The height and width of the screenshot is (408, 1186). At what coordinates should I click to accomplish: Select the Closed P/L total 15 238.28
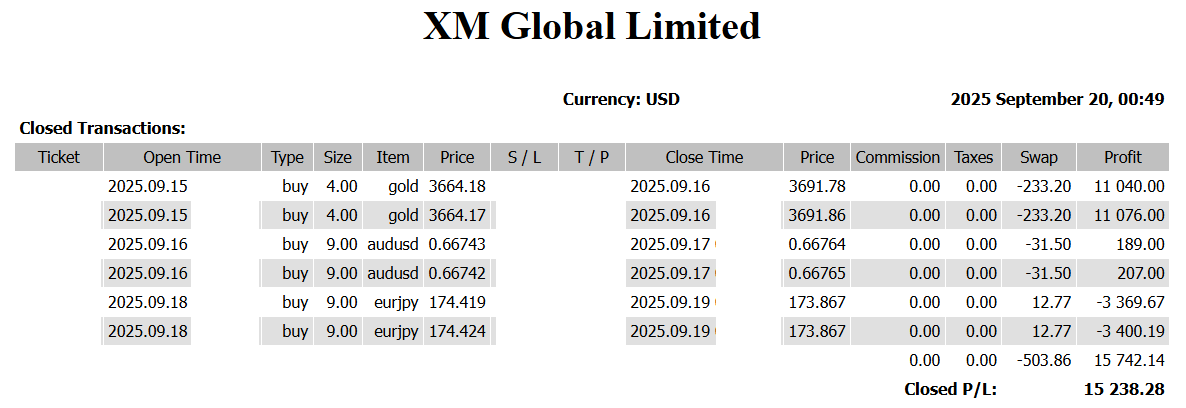coord(1123,389)
